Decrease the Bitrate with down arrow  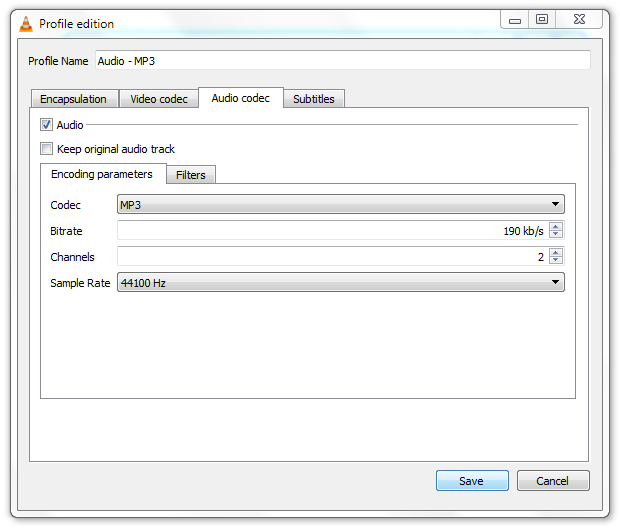pos(556,234)
